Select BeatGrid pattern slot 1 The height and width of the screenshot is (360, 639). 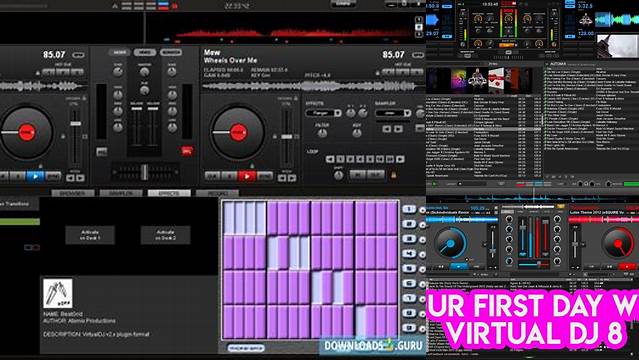(409, 210)
